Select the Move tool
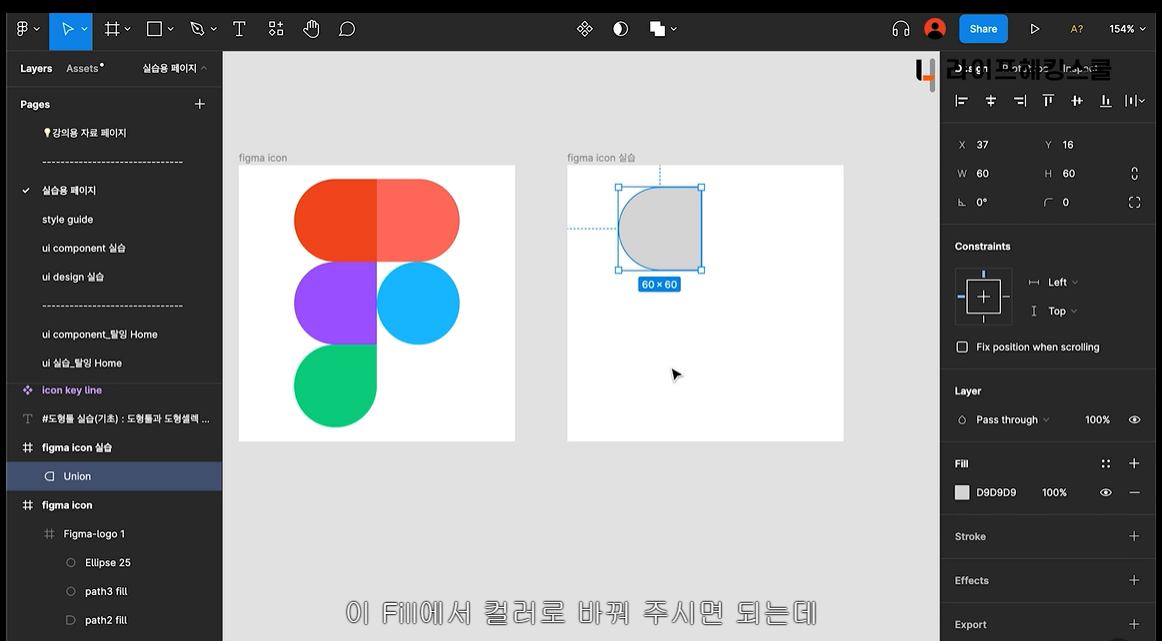Screen dimensions: 1162x641 click(67, 29)
